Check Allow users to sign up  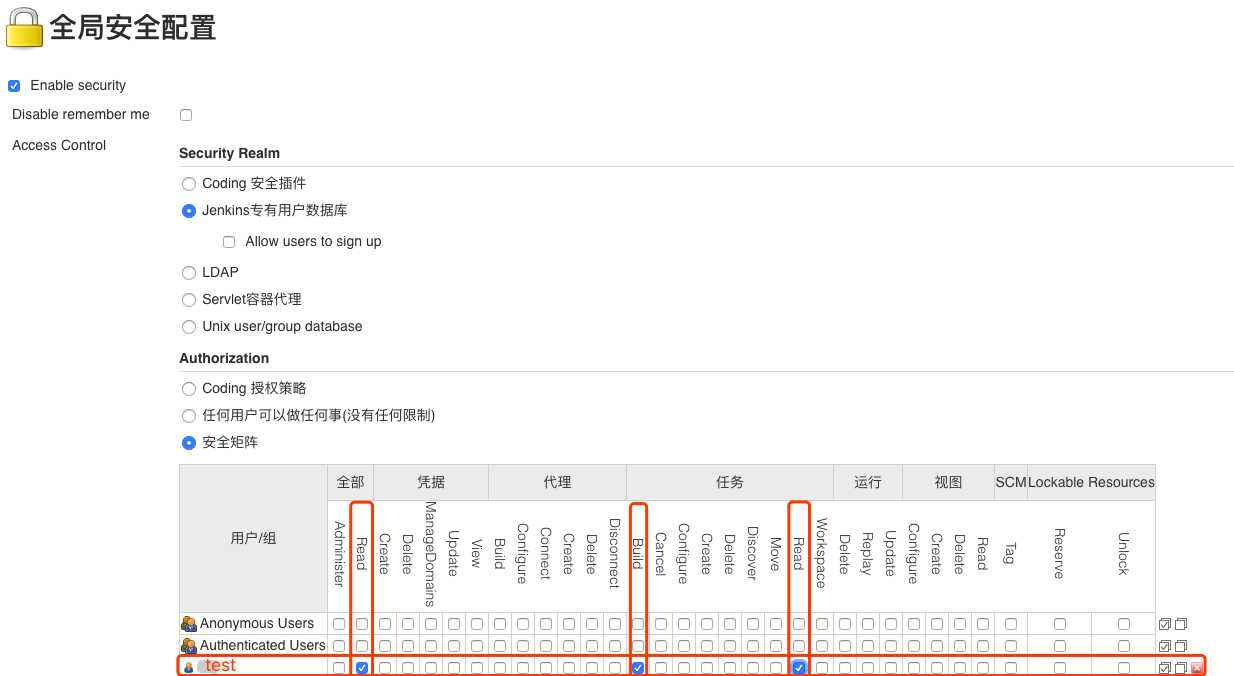[x=229, y=242]
